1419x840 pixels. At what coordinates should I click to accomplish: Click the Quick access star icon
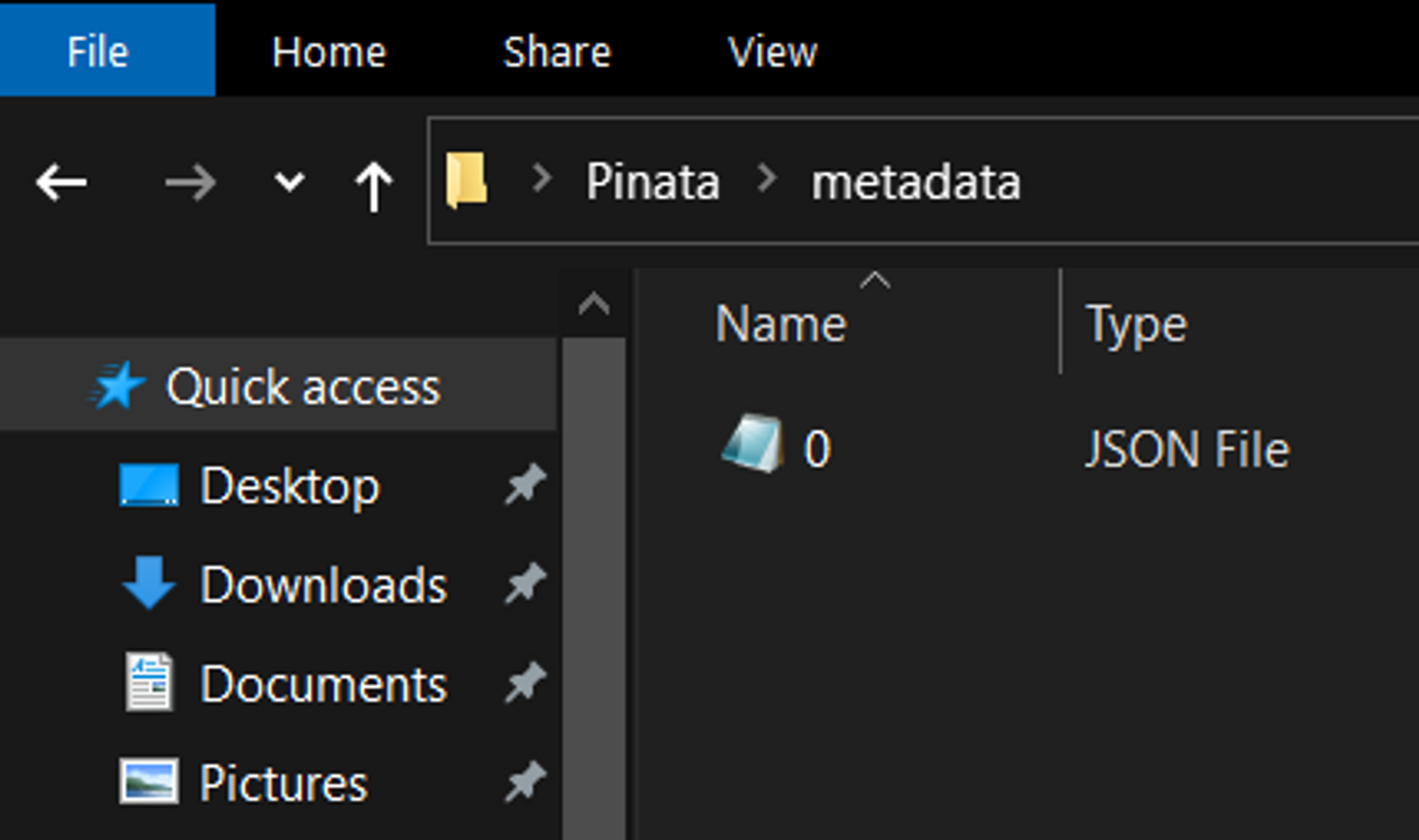pos(116,387)
